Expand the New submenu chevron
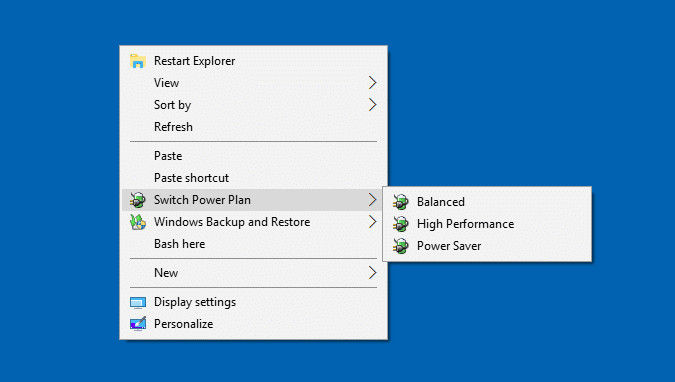675x382 pixels. tap(372, 273)
